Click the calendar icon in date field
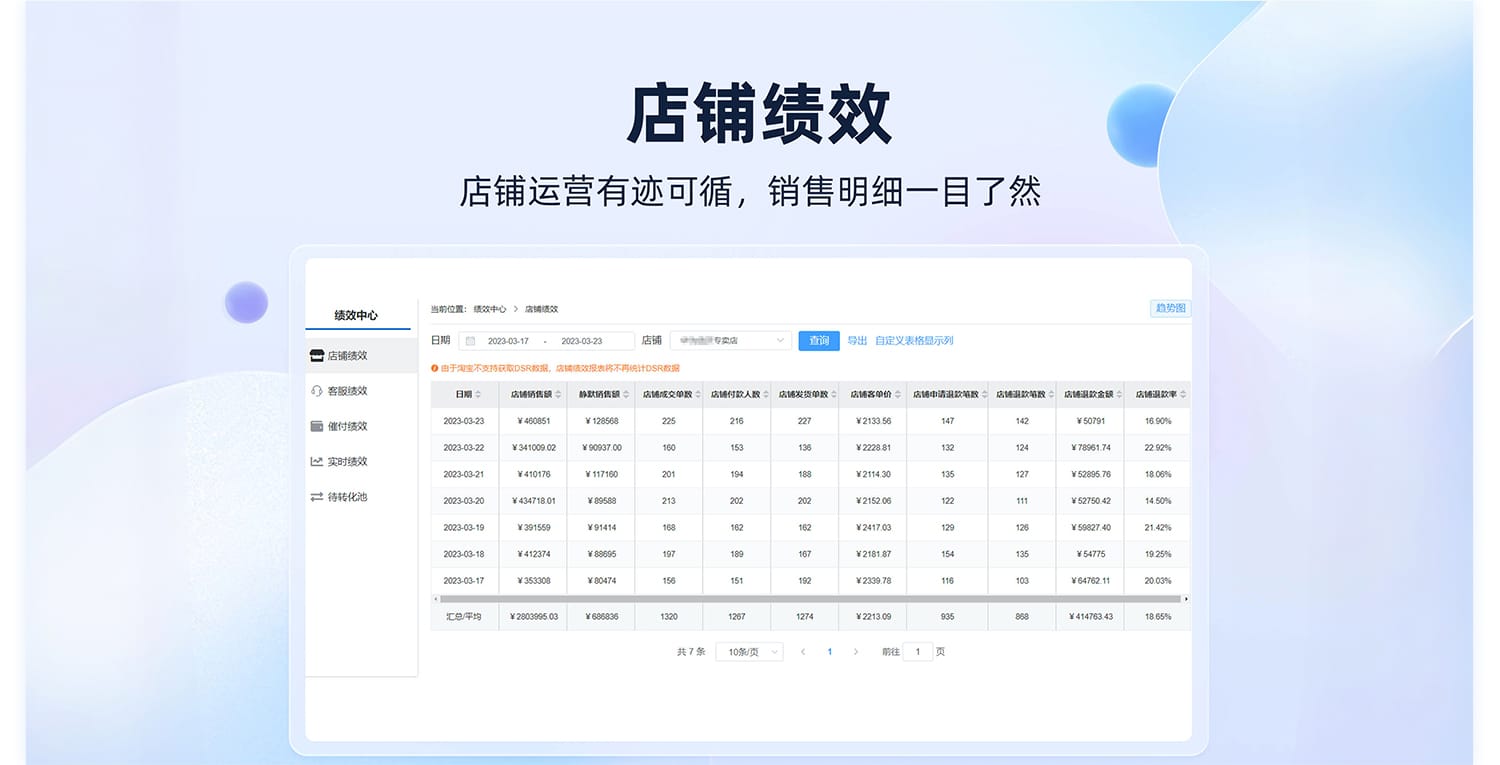 tap(471, 341)
